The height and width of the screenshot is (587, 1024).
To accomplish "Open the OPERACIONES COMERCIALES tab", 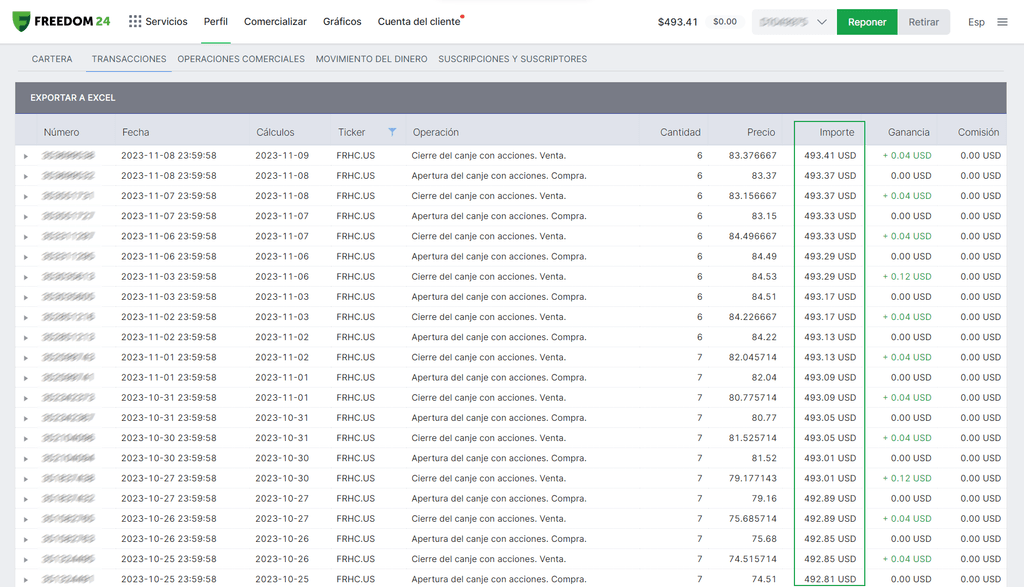I will (242, 59).
